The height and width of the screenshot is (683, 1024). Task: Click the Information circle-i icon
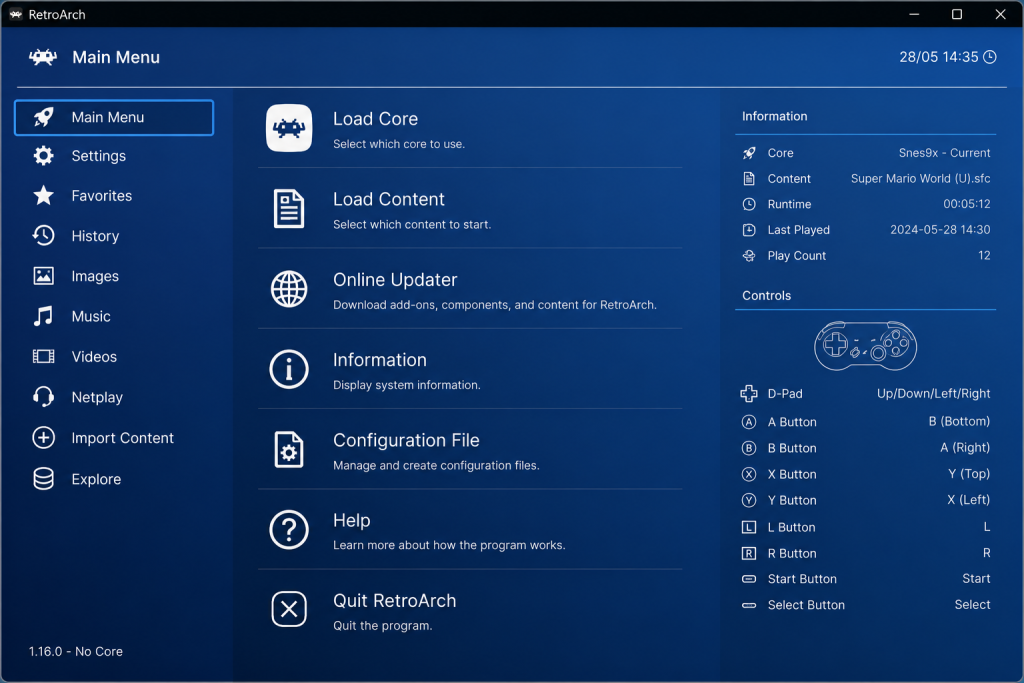click(x=289, y=369)
